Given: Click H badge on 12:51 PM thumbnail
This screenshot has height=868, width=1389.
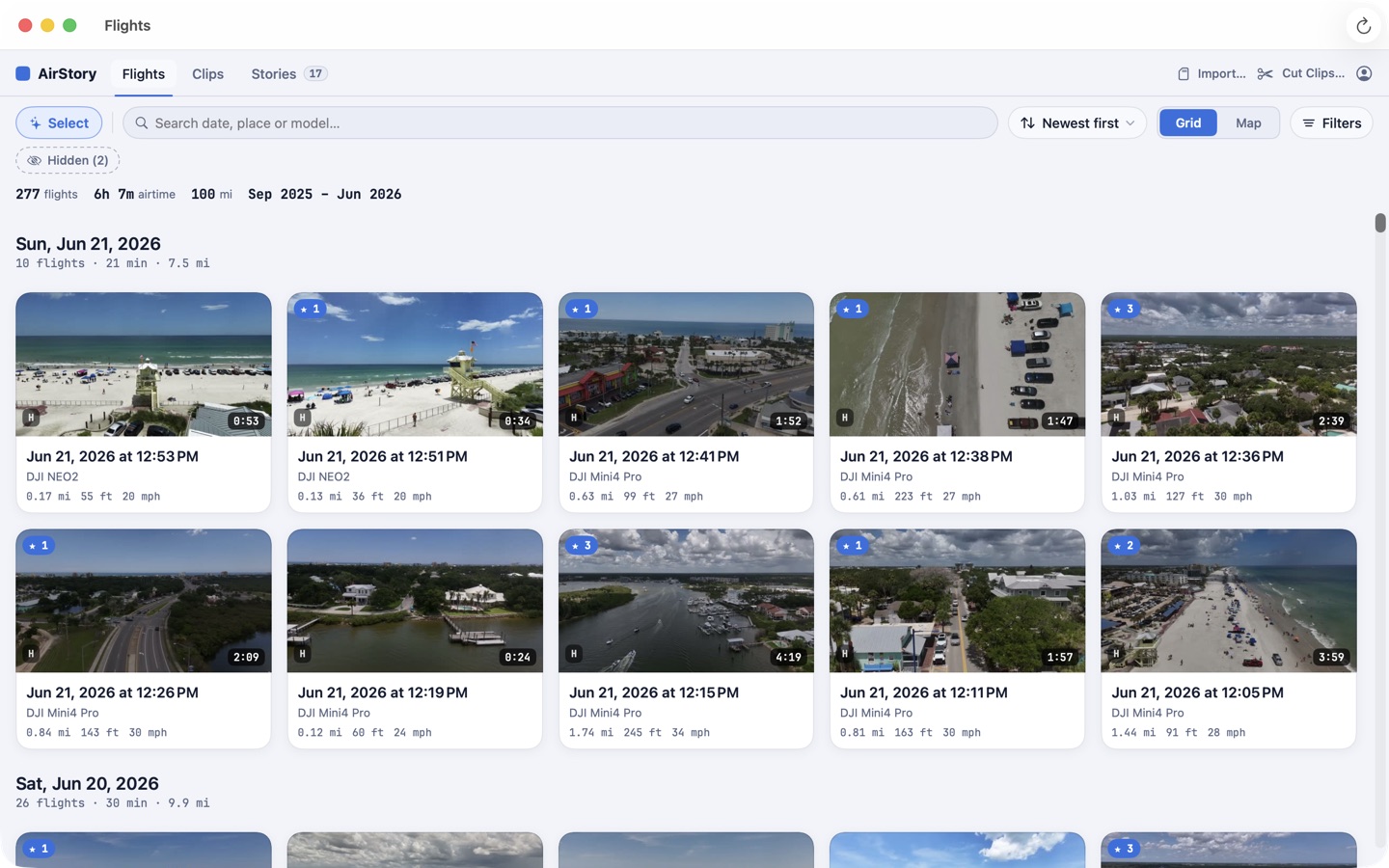Looking at the screenshot, I should [x=302, y=418].
